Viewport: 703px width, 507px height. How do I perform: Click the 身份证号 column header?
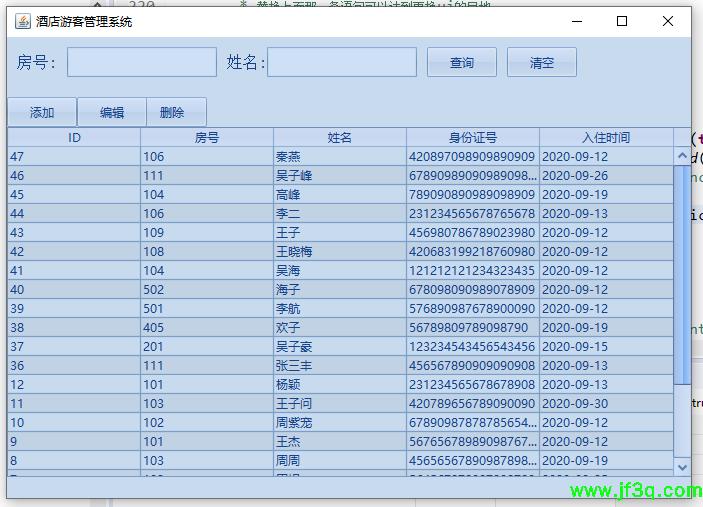473,138
